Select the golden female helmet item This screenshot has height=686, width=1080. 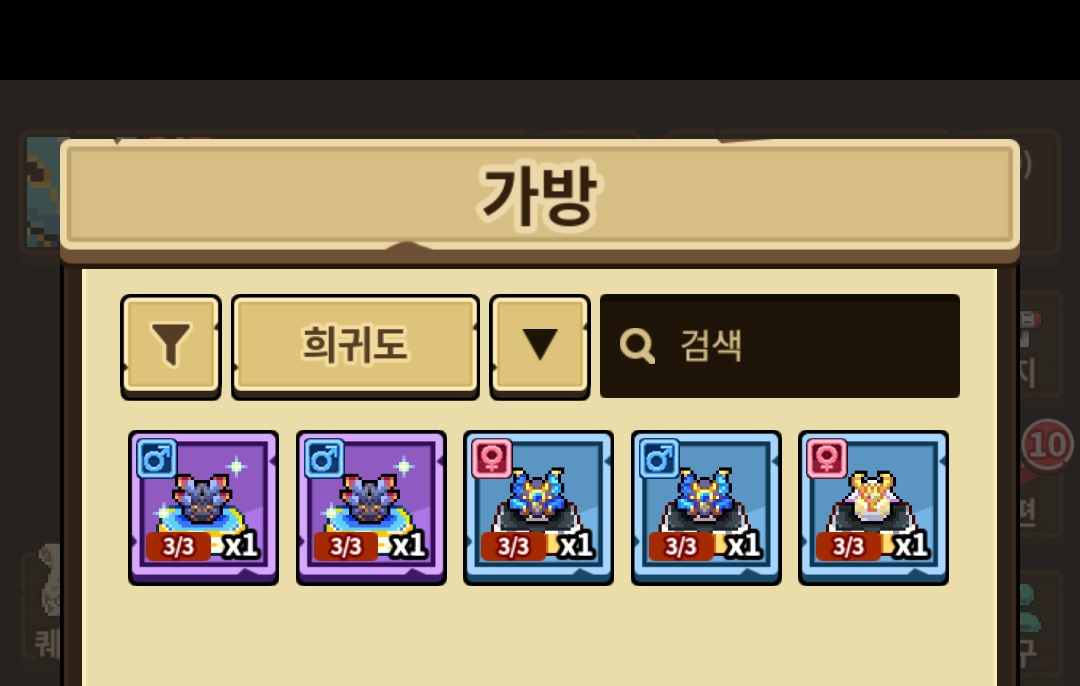tap(873, 508)
